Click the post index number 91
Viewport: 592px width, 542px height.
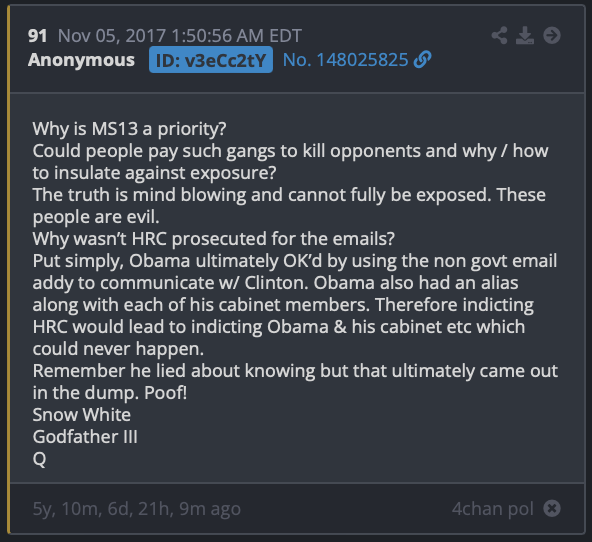(x=37, y=36)
